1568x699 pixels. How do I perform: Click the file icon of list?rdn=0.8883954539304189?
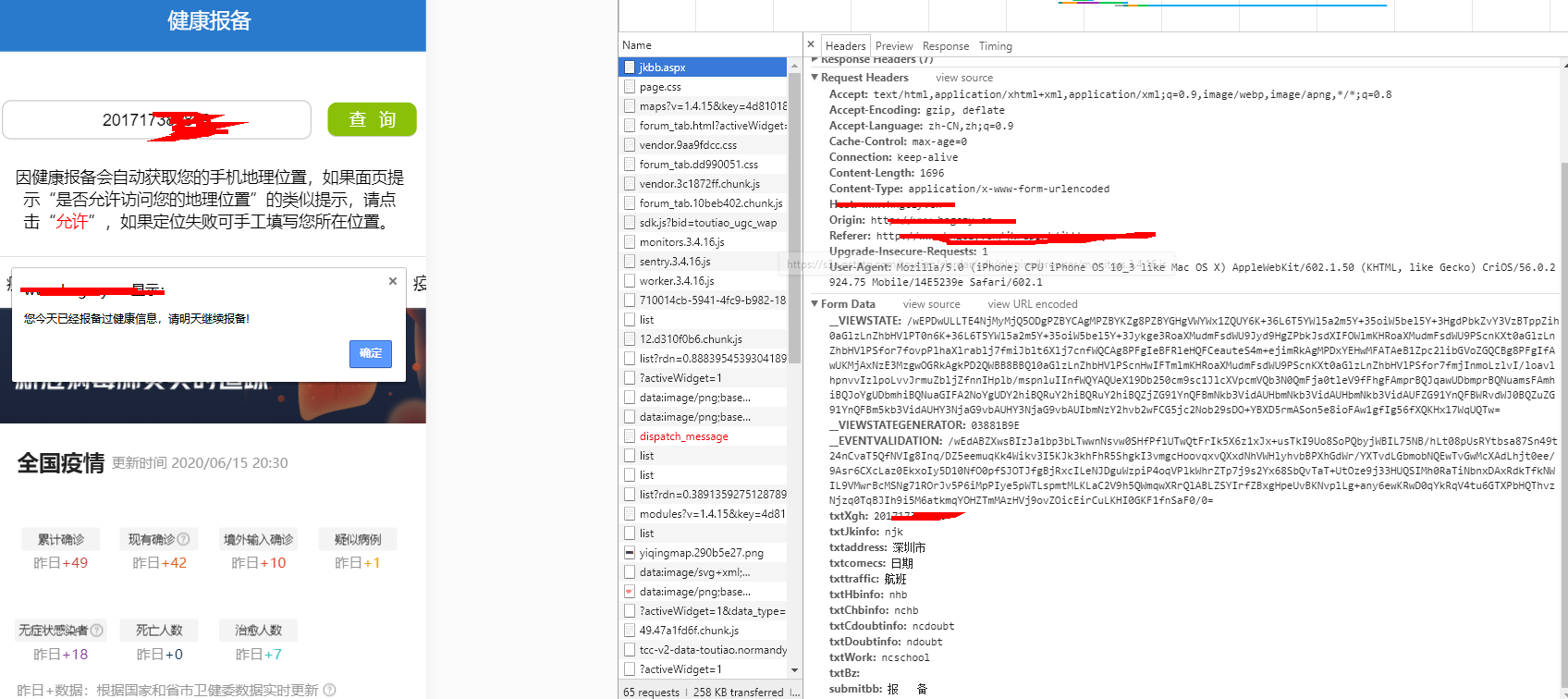click(x=630, y=359)
